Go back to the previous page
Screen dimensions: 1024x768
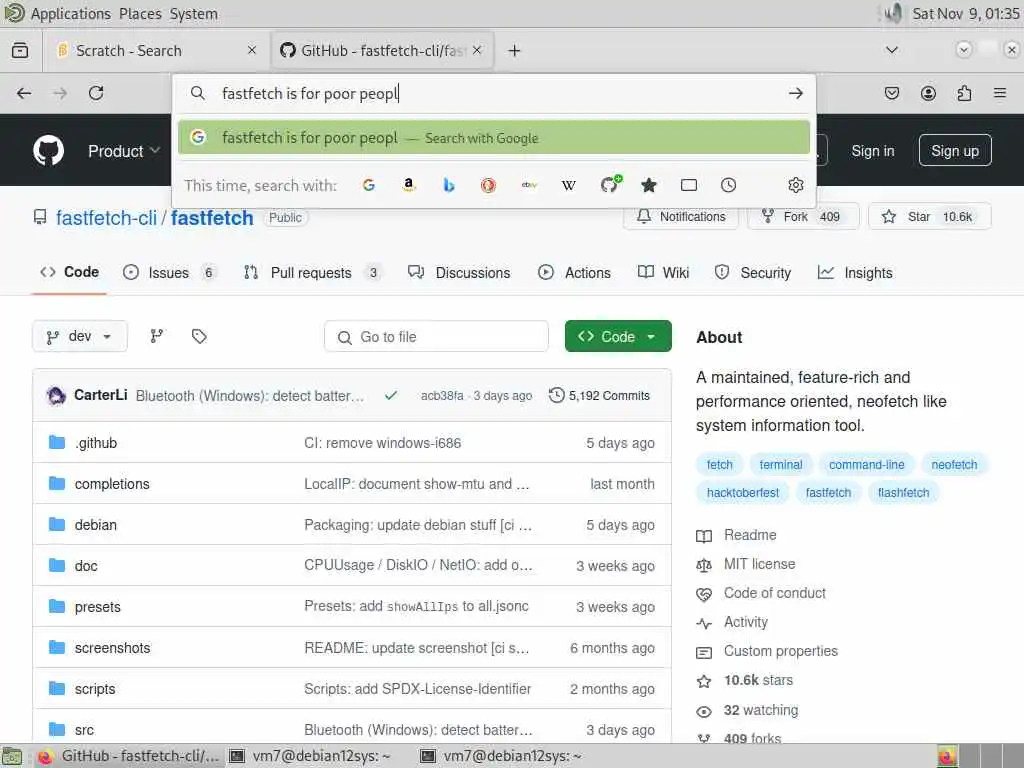coord(24,93)
